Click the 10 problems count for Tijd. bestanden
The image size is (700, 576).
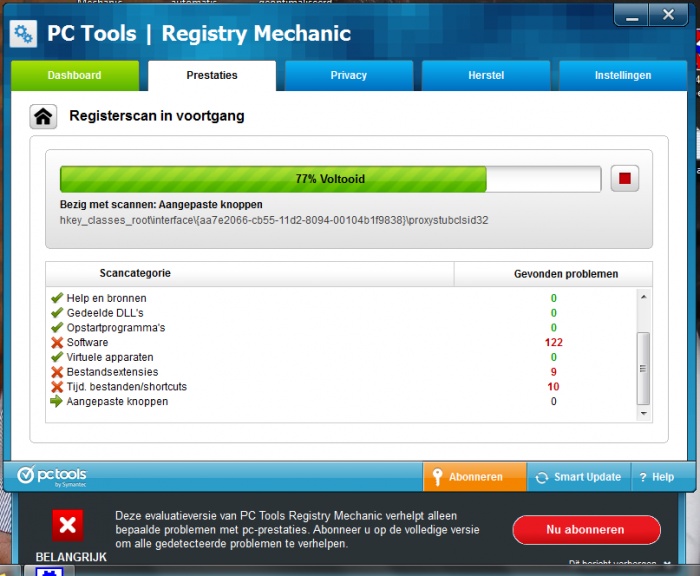pos(554,387)
